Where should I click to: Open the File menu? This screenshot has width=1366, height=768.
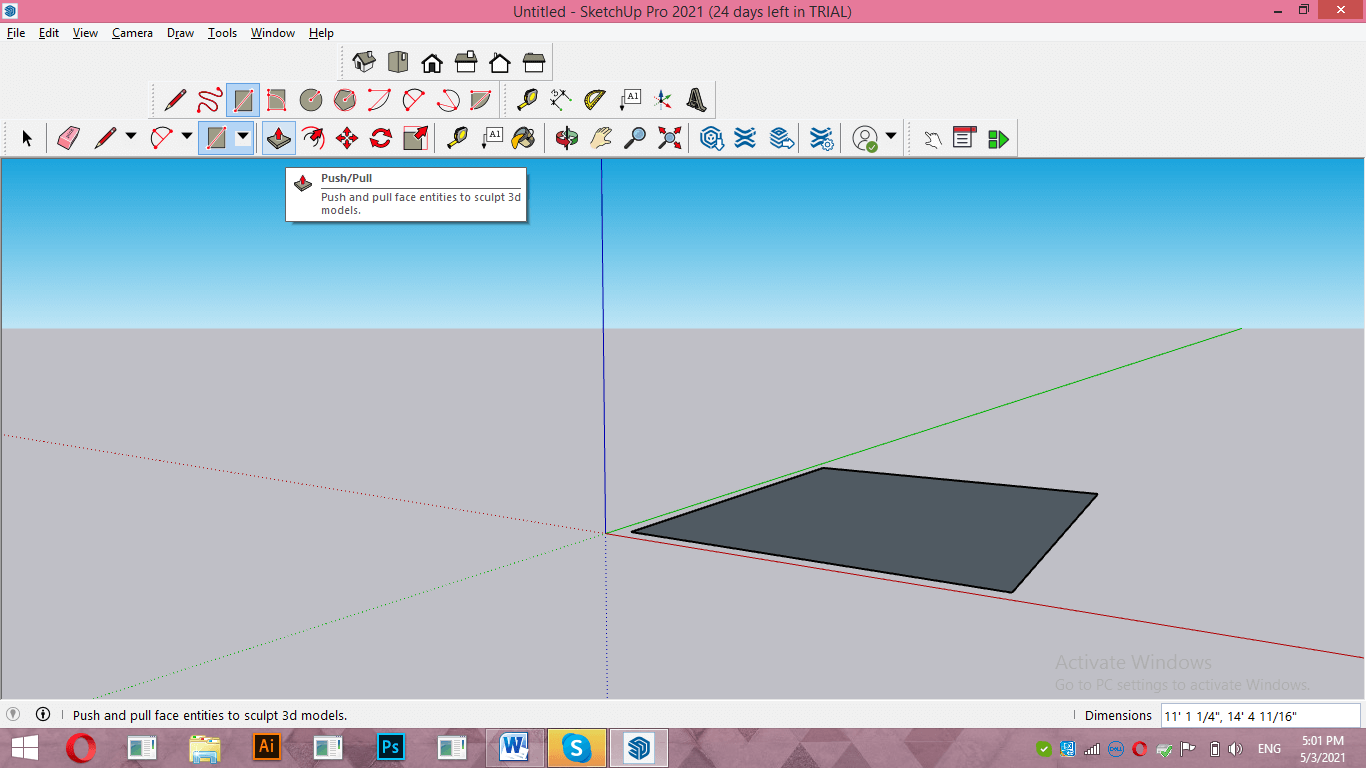pyautogui.click(x=16, y=33)
